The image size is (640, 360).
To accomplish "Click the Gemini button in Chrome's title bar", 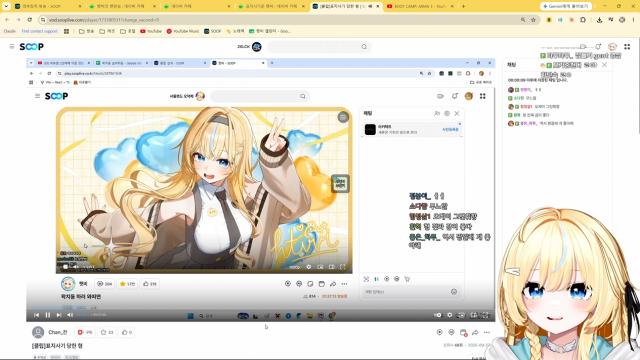I will click(x=566, y=6).
